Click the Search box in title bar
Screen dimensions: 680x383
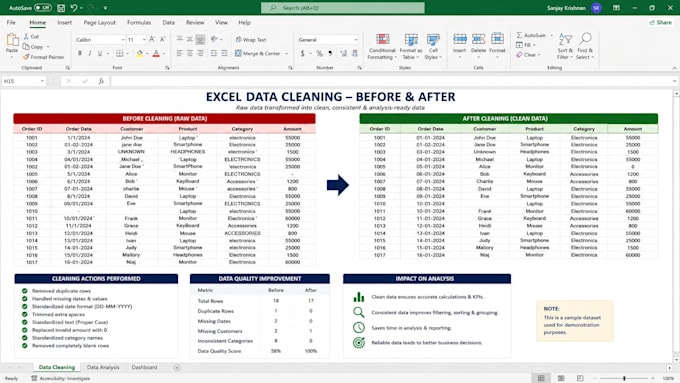tap(343, 8)
